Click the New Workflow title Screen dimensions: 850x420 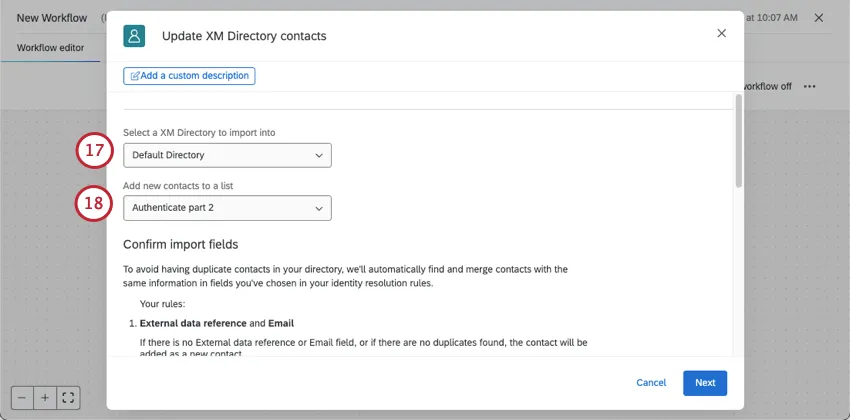(52, 18)
